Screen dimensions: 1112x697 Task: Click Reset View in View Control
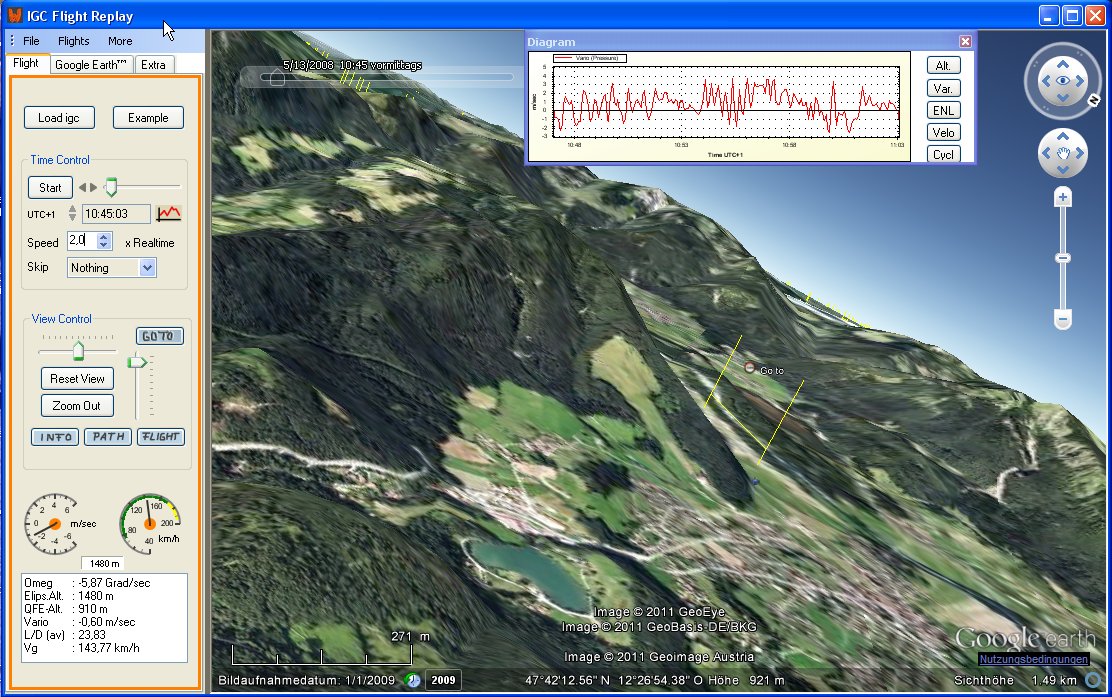point(77,378)
